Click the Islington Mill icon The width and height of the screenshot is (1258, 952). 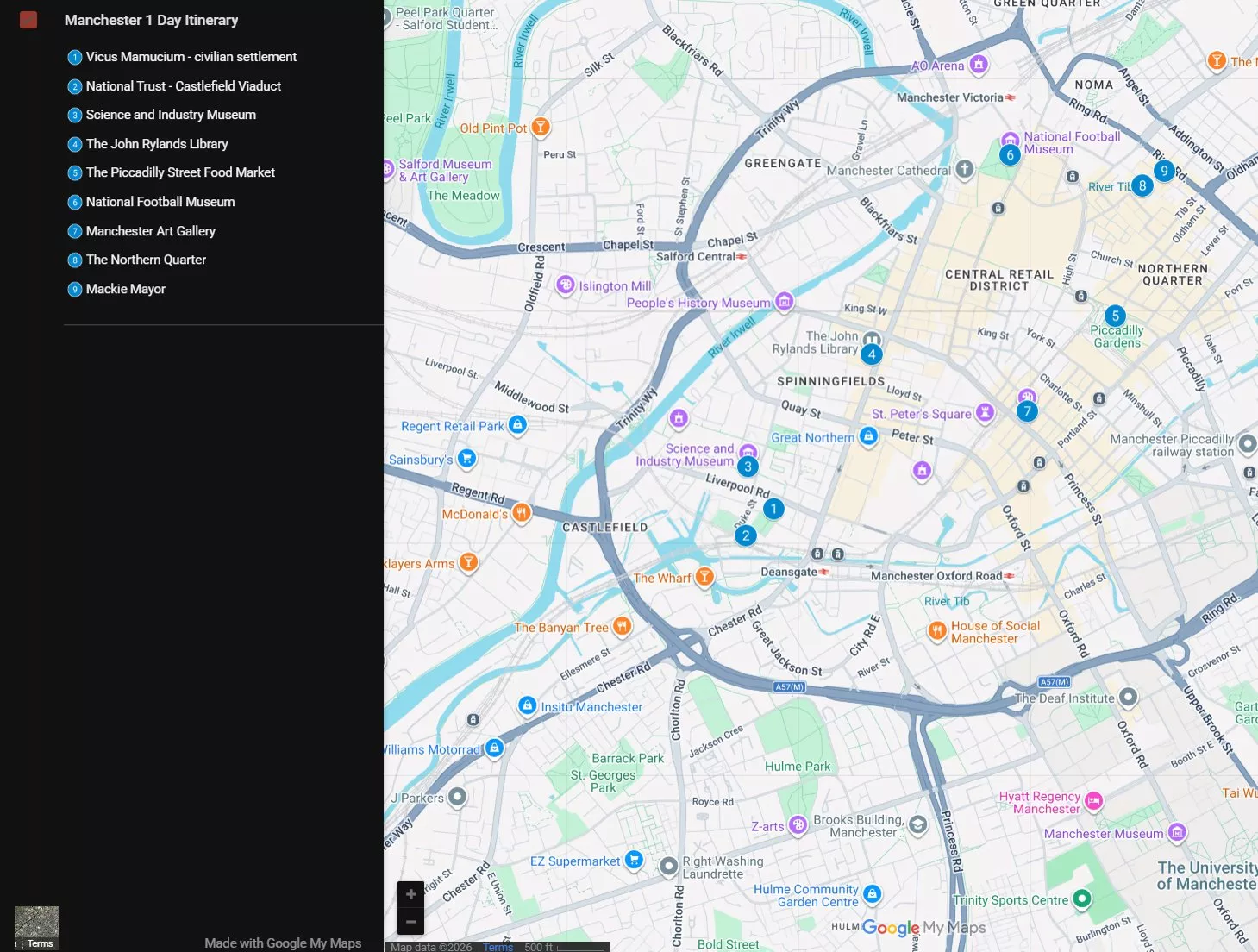click(x=565, y=284)
